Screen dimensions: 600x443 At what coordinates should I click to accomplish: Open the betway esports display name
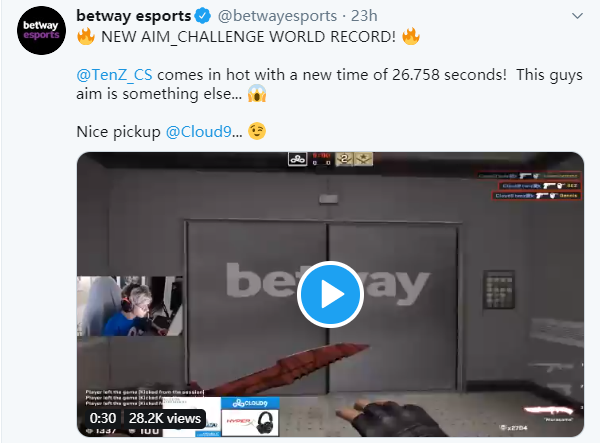[x=134, y=16]
